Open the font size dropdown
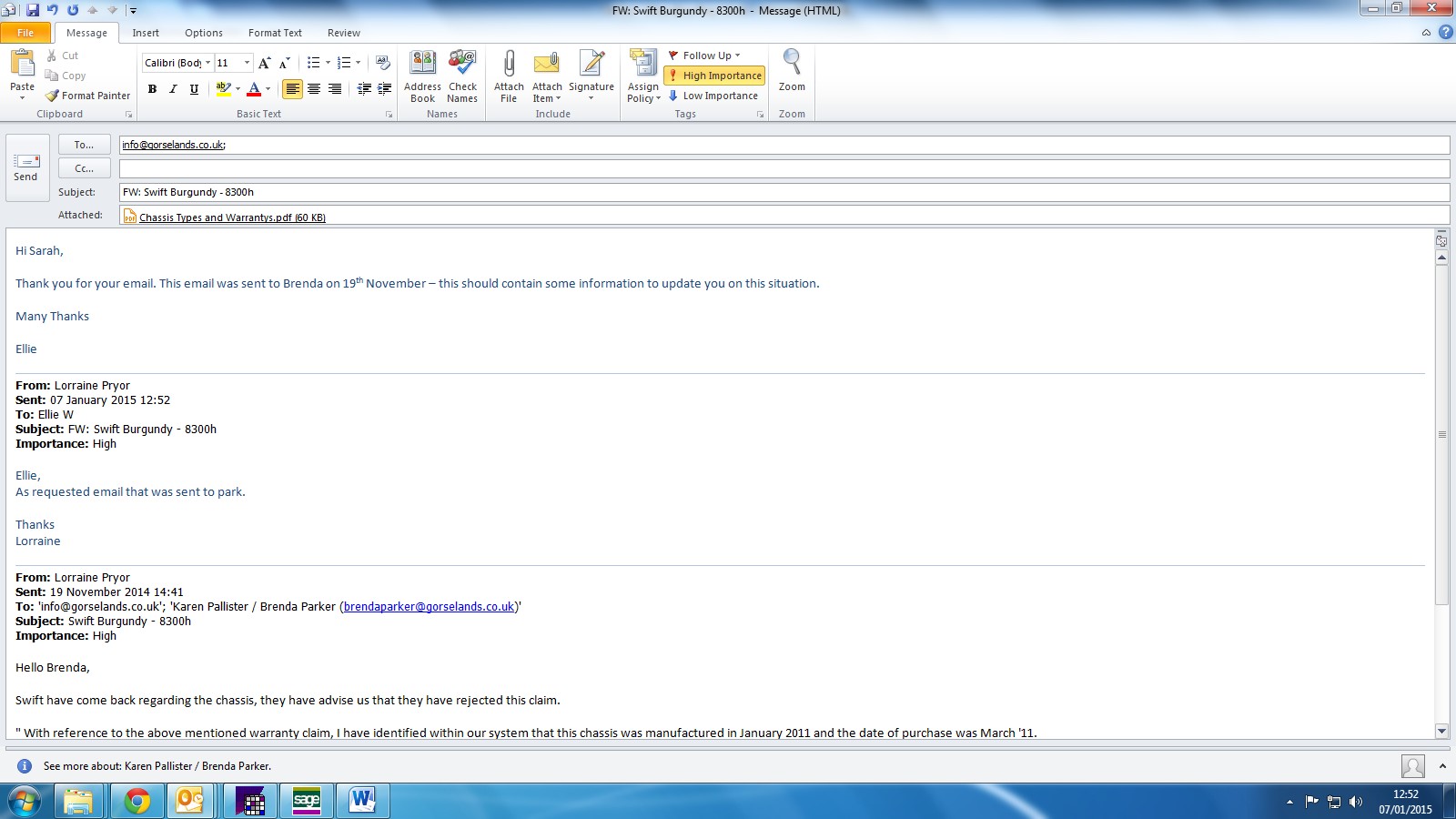1456x819 pixels. (247, 63)
